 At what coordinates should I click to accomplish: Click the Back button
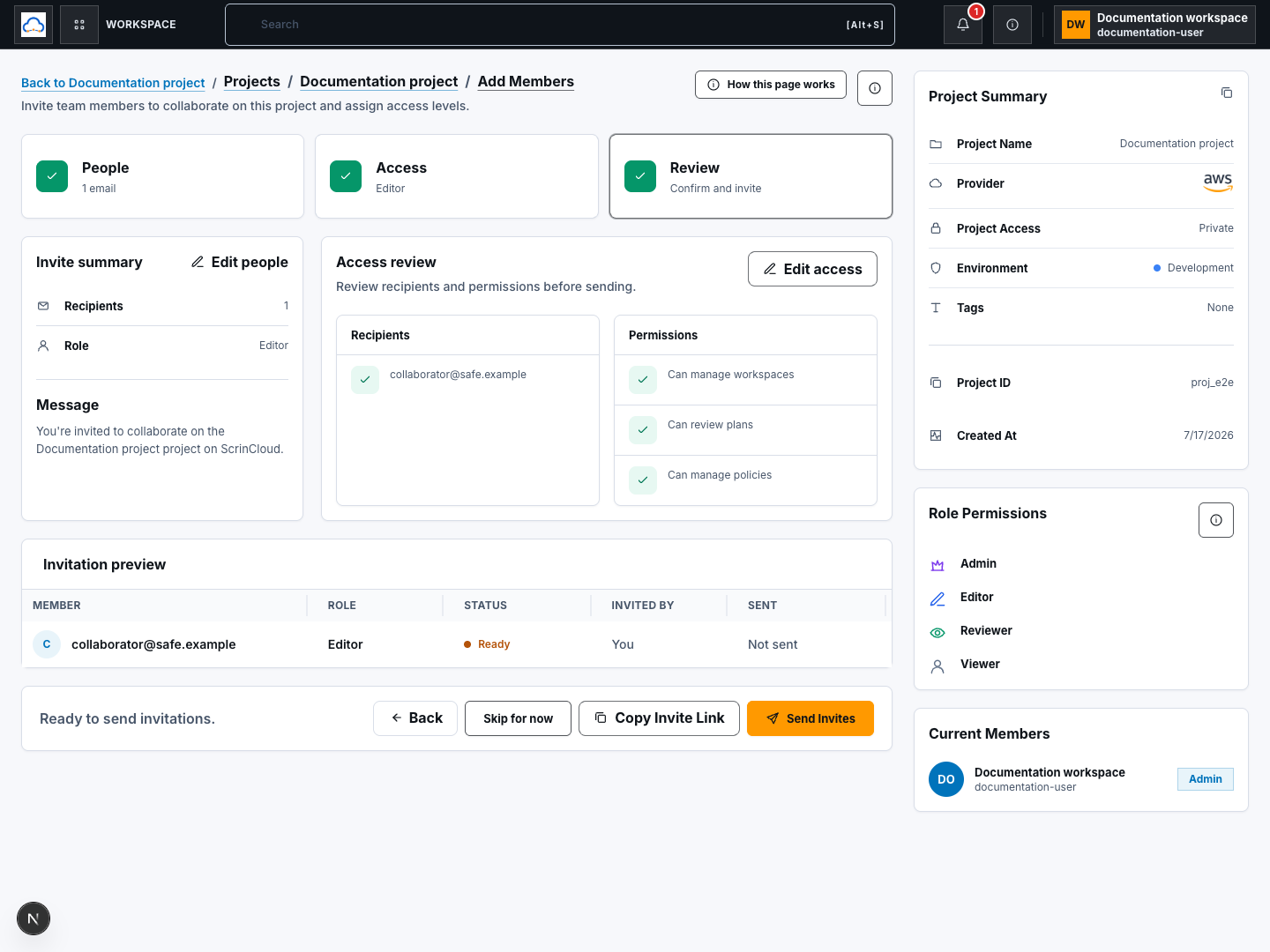coord(415,718)
